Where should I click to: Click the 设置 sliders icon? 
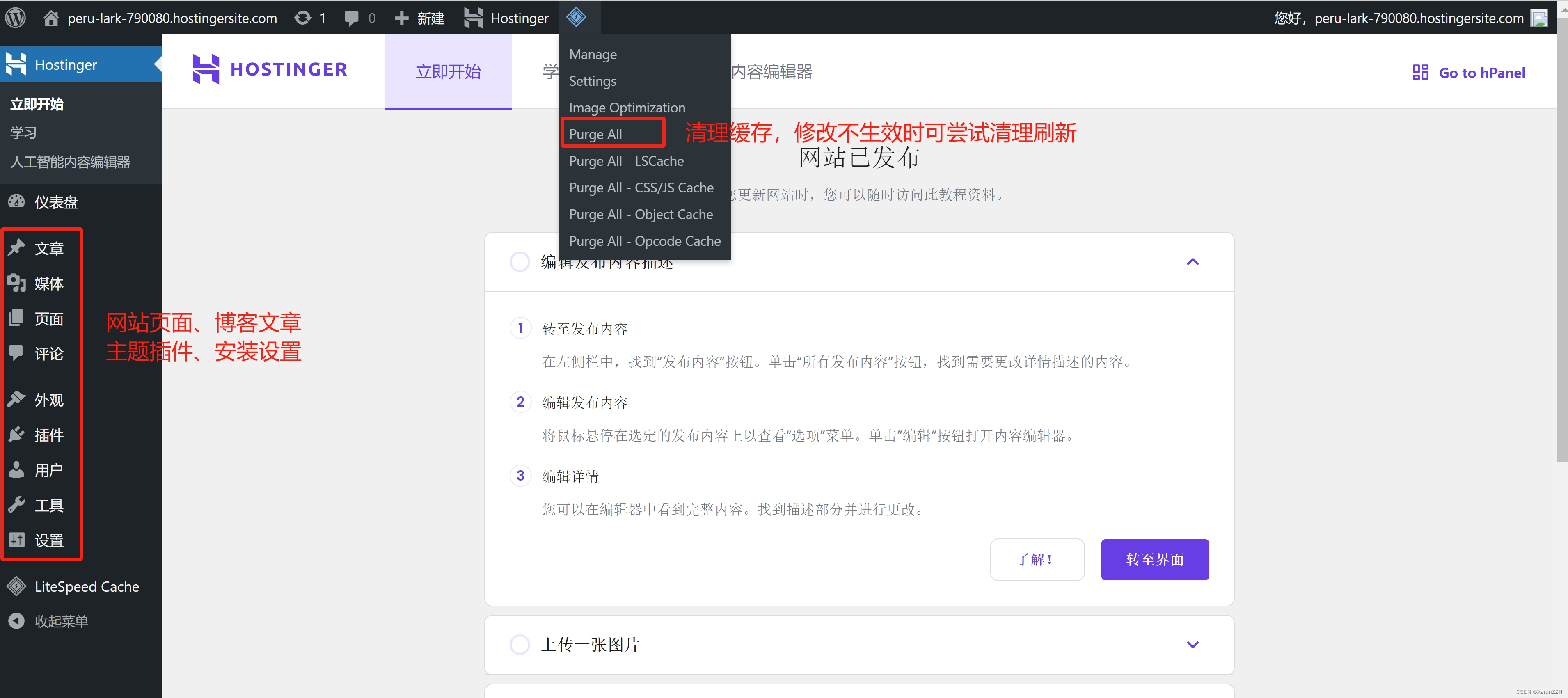coord(16,540)
